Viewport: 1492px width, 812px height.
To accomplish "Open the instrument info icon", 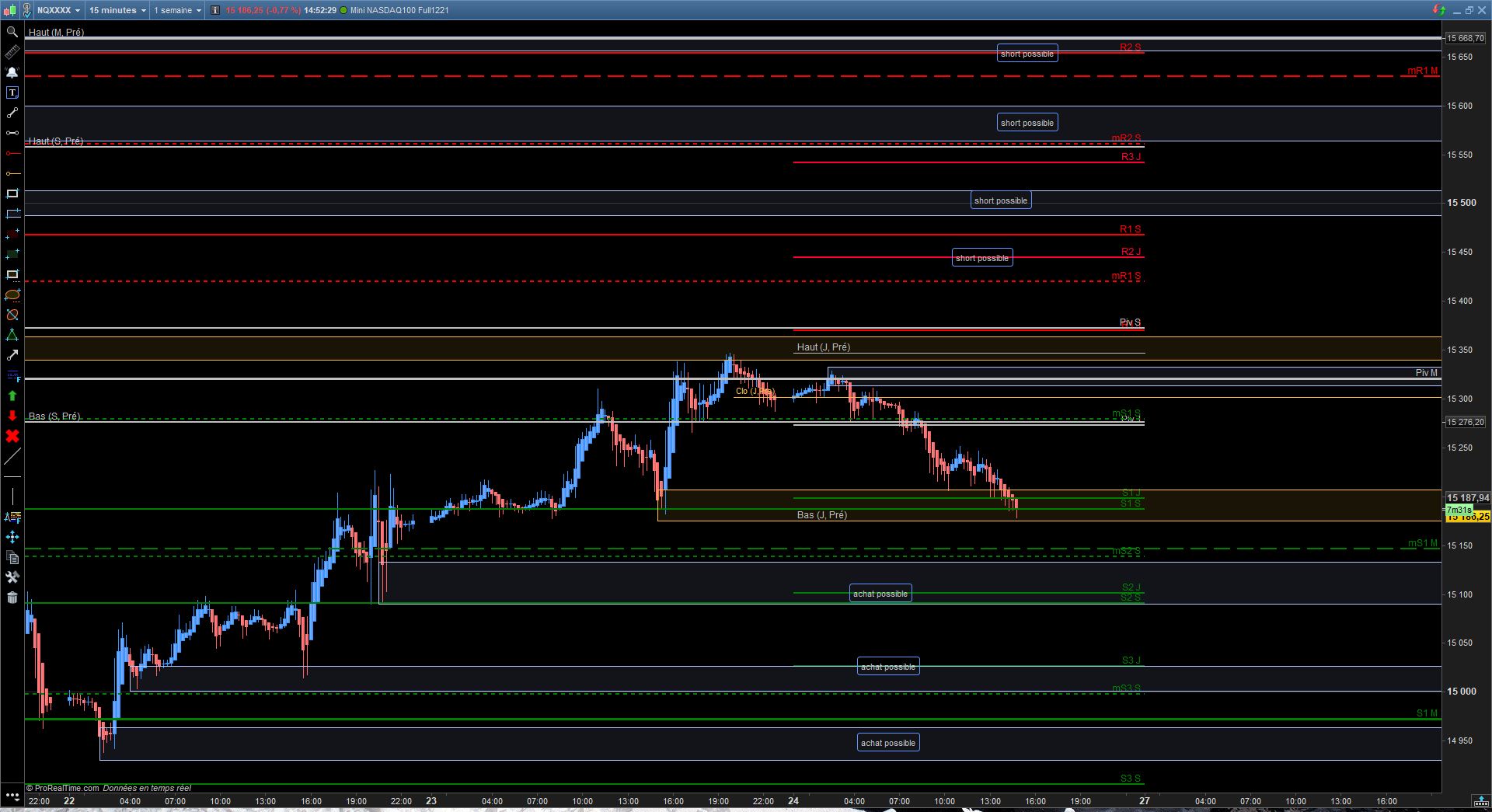I will click(215, 10).
